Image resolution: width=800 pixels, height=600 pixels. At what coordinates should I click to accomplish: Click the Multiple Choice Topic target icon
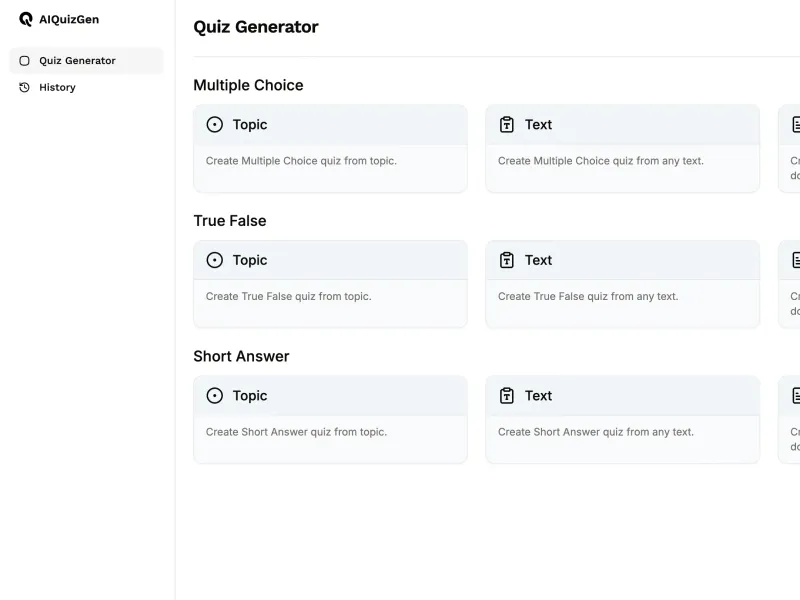[x=214, y=125]
